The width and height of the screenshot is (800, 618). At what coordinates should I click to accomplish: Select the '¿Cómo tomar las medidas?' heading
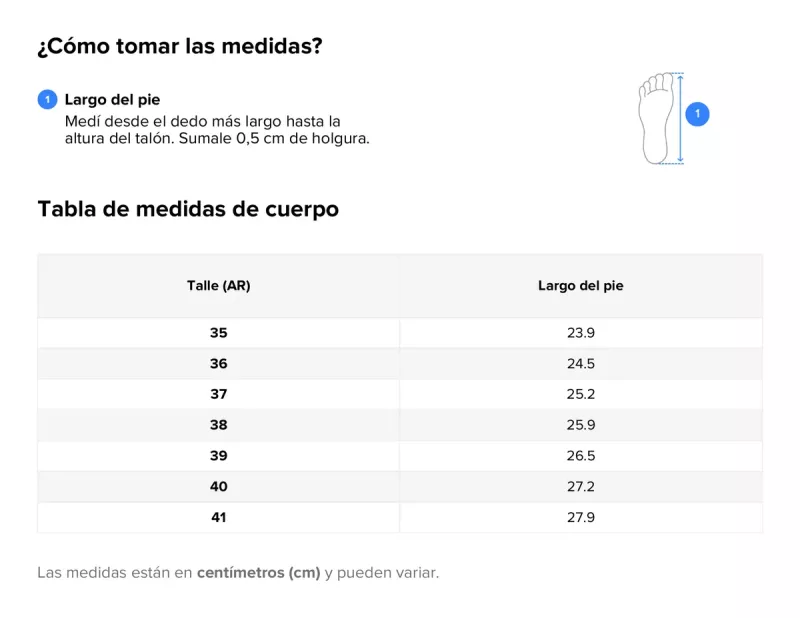179,47
